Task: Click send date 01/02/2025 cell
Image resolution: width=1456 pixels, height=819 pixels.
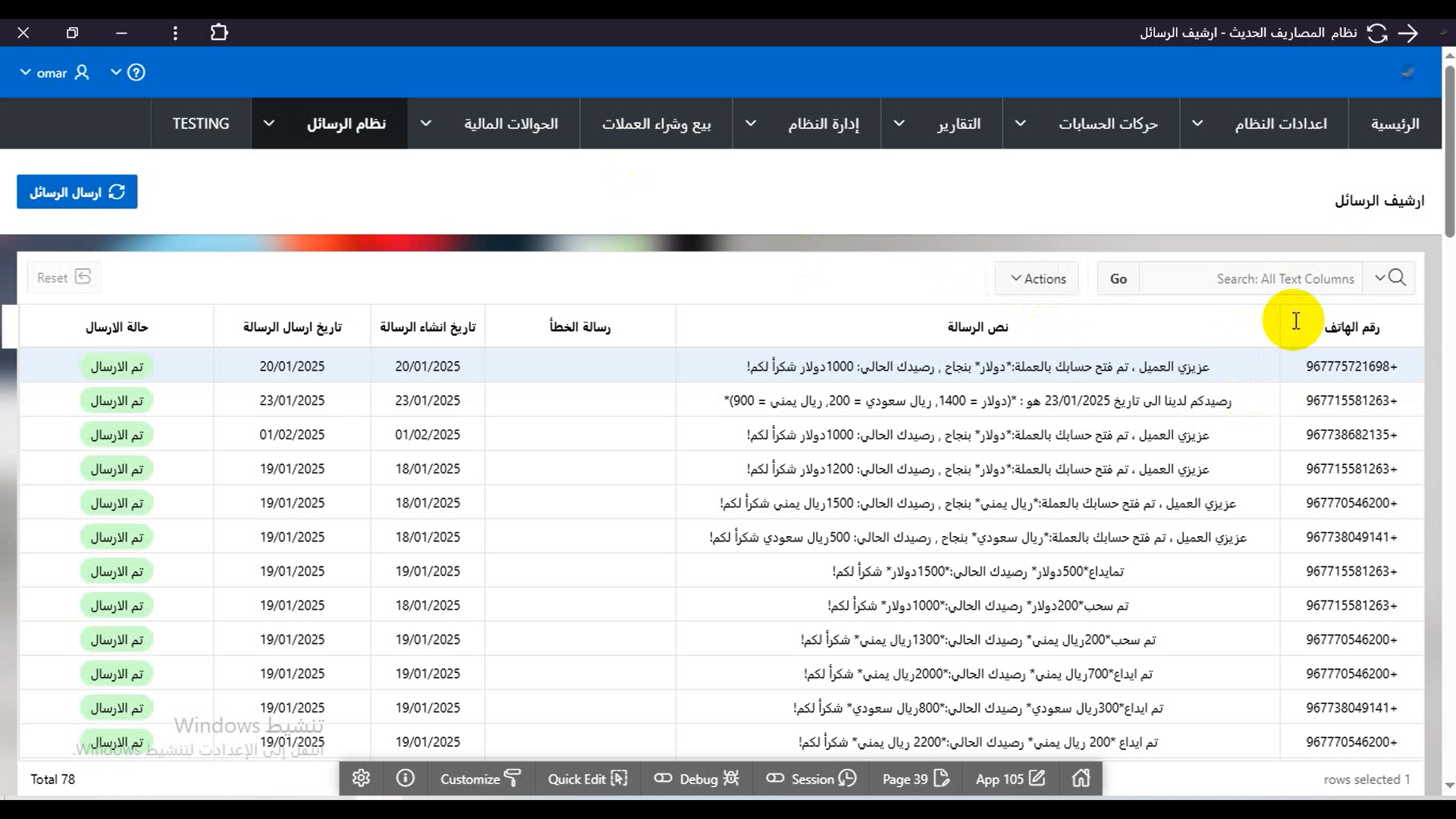Action: [292, 435]
